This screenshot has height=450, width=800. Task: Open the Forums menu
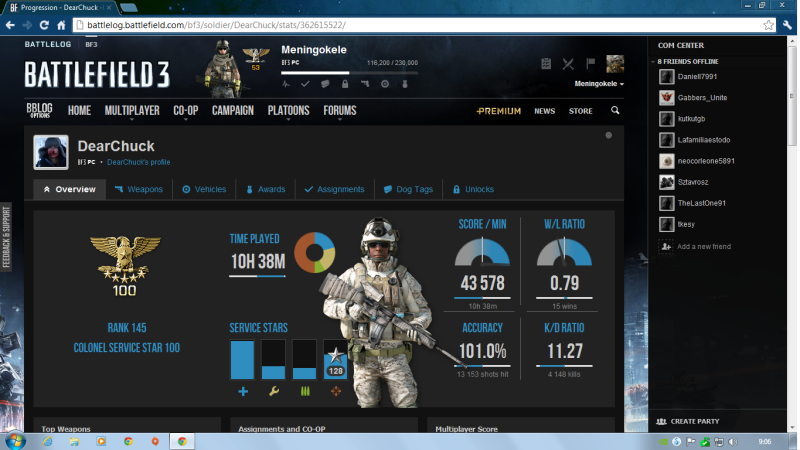[340, 111]
